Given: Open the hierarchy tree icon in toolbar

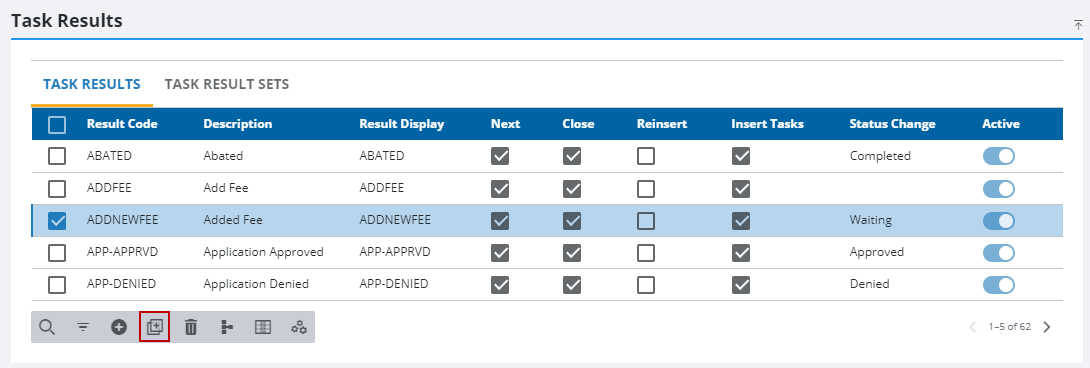Looking at the screenshot, I should 227,327.
